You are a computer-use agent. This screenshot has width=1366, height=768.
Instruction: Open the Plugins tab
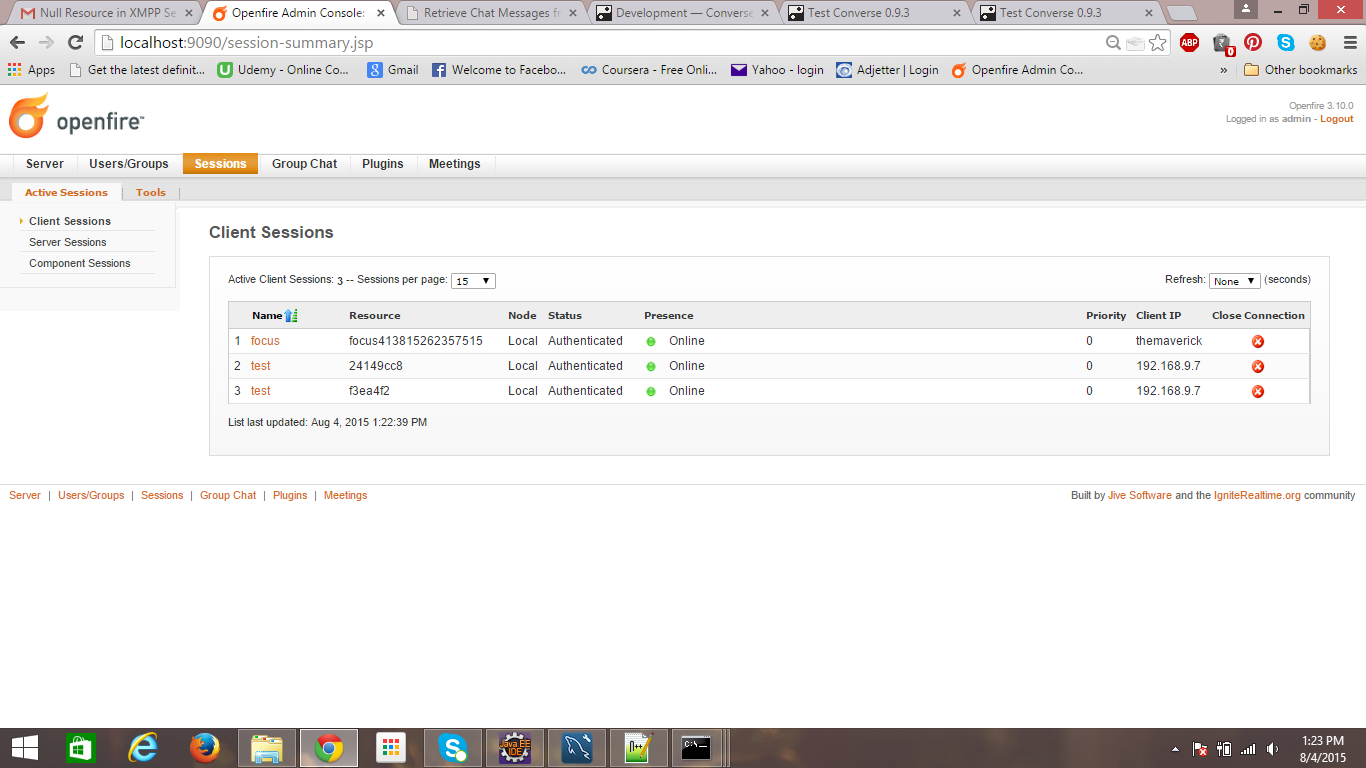383,164
